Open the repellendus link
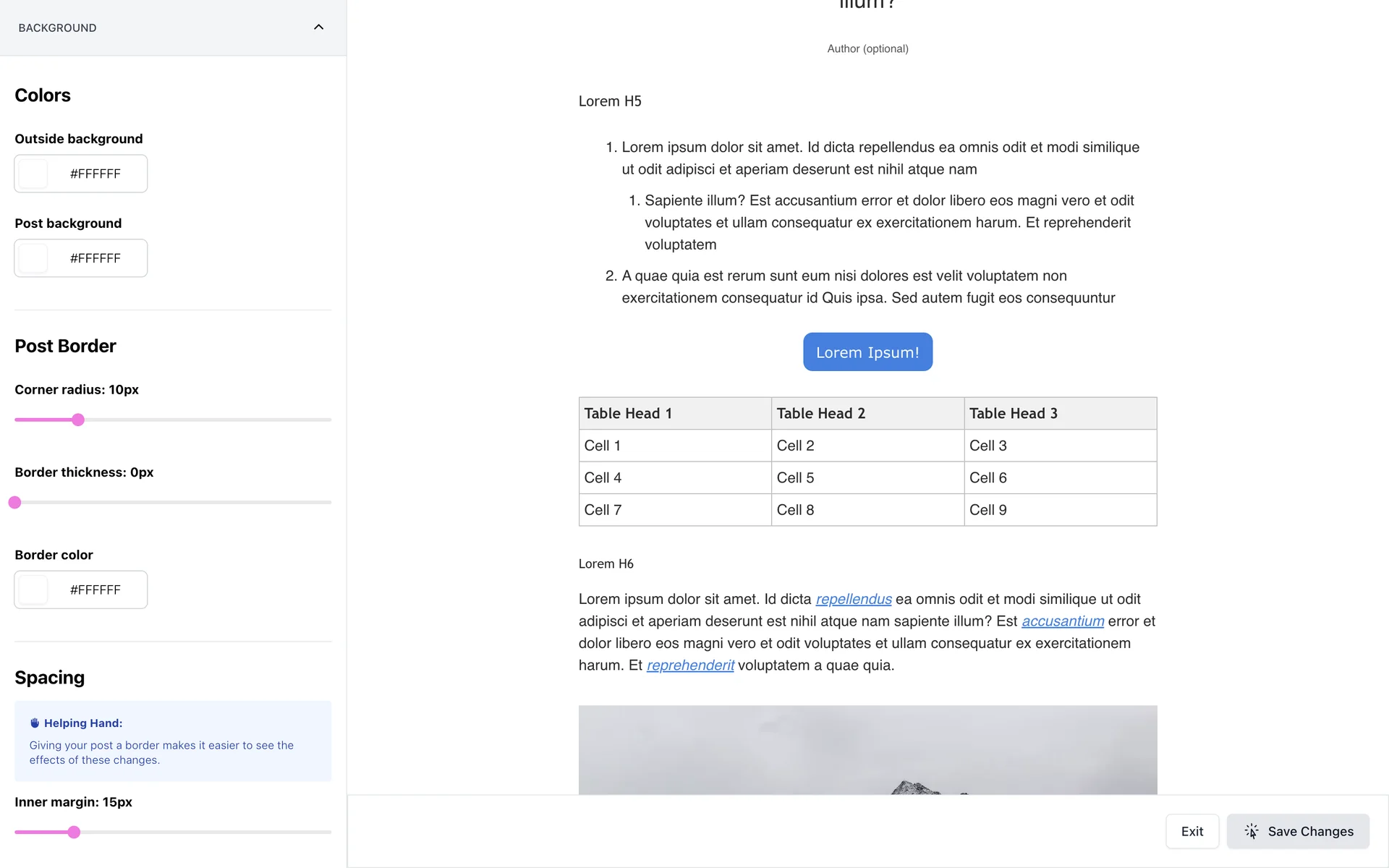 pos(853,599)
